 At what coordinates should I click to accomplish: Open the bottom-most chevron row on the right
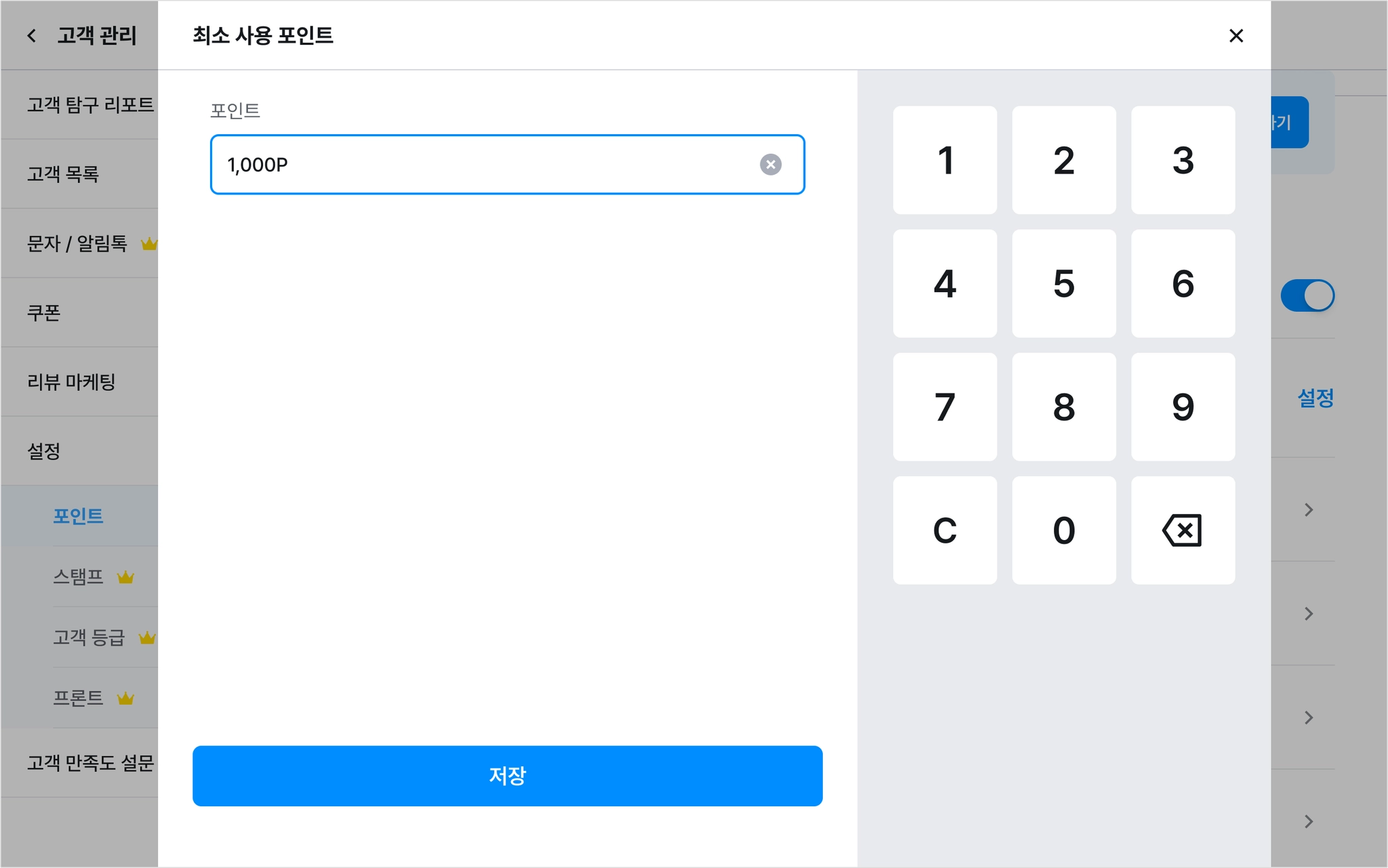(x=1309, y=822)
